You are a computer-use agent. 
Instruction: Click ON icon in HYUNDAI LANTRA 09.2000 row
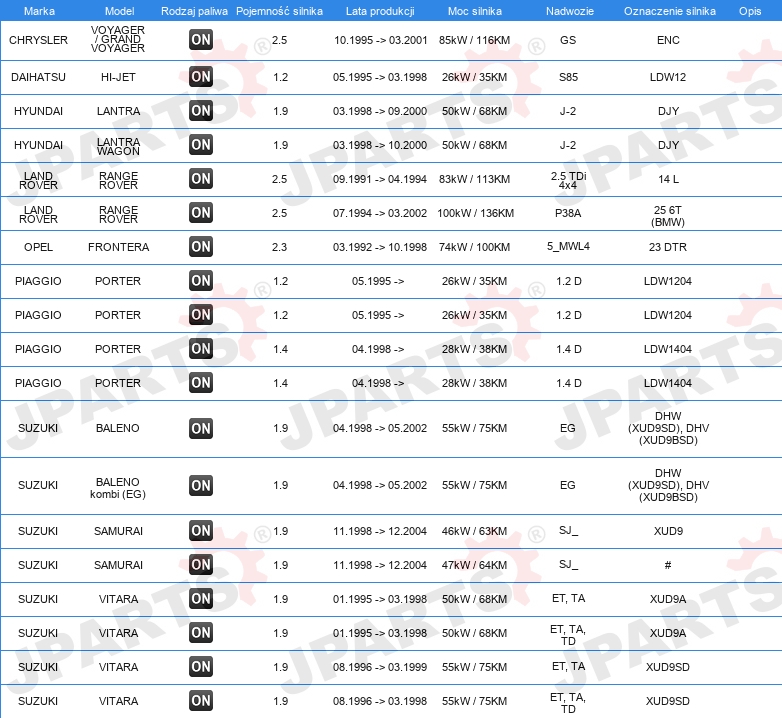[x=201, y=111]
